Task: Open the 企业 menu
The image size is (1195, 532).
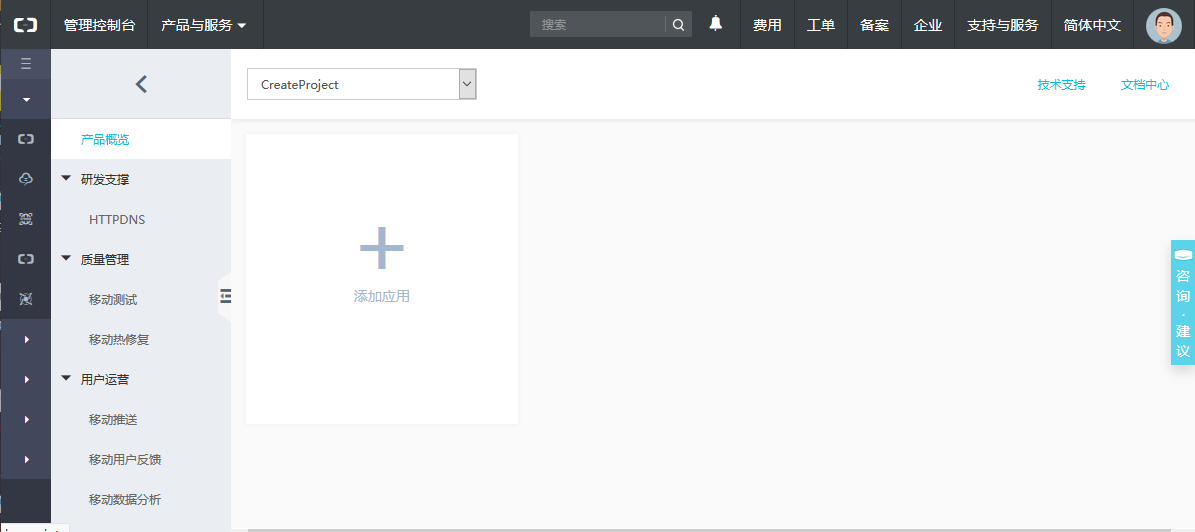Action: click(x=927, y=24)
